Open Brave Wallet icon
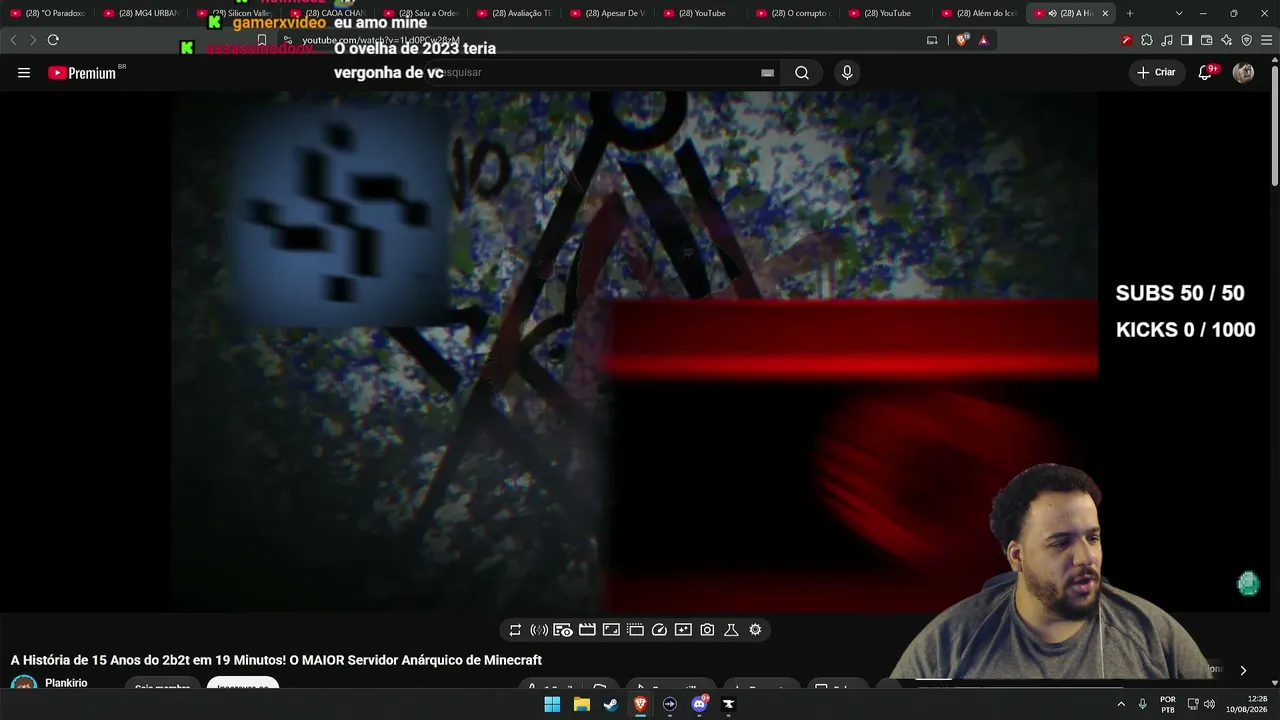Viewport: 1280px width, 720px height. click(x=1206, y=40)
